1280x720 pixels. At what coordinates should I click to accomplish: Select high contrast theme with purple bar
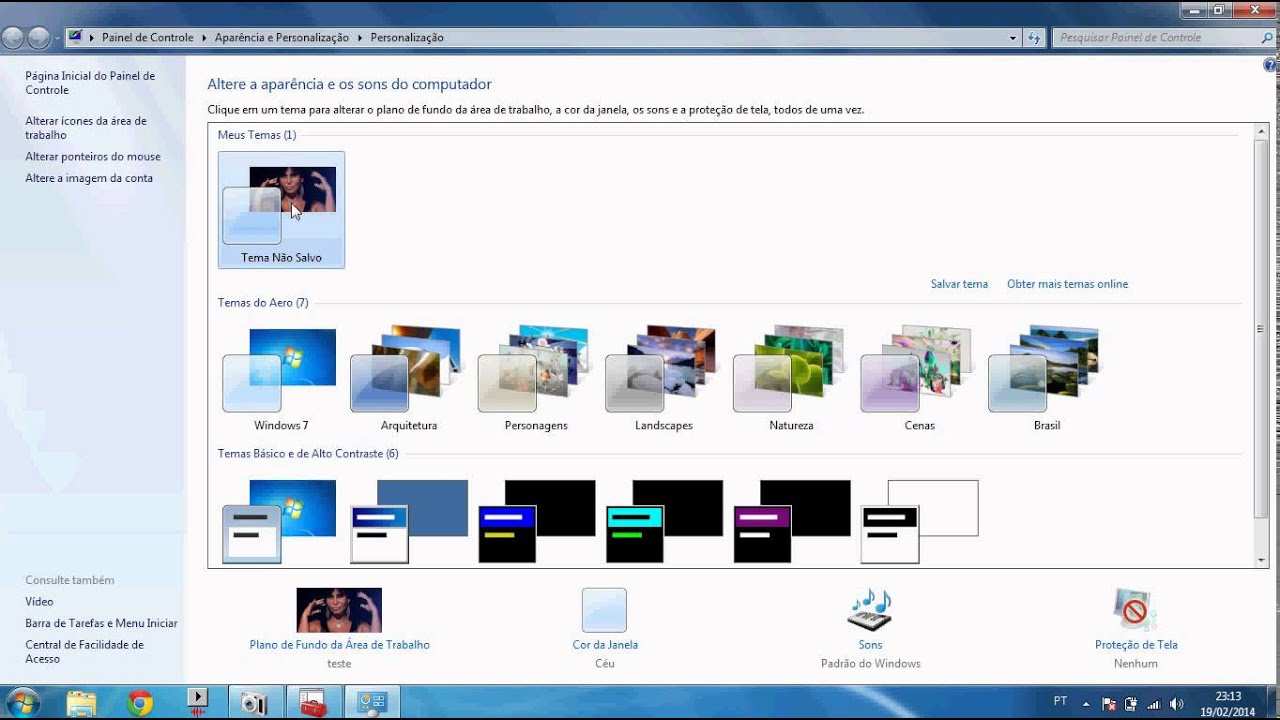[x=791, y=521]
